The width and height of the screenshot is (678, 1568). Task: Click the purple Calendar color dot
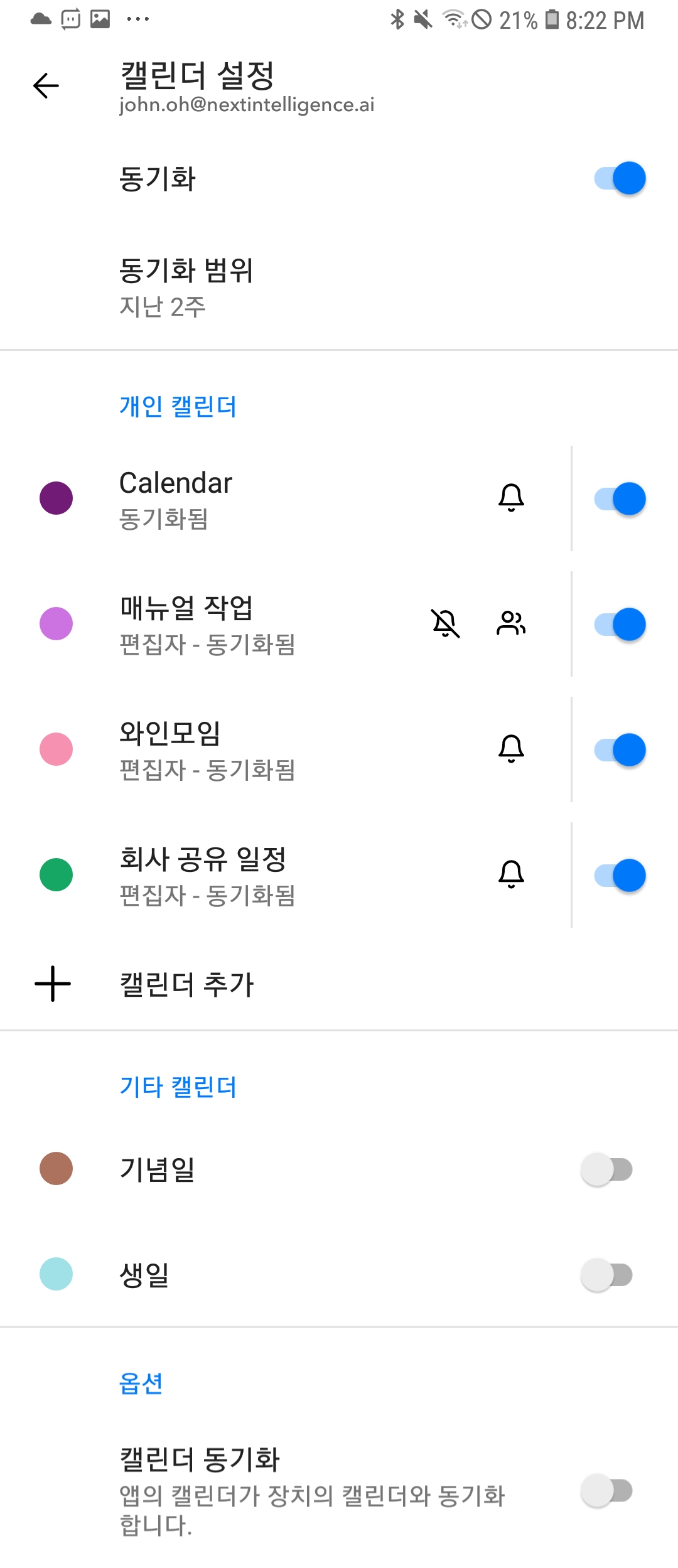[56, 498]
